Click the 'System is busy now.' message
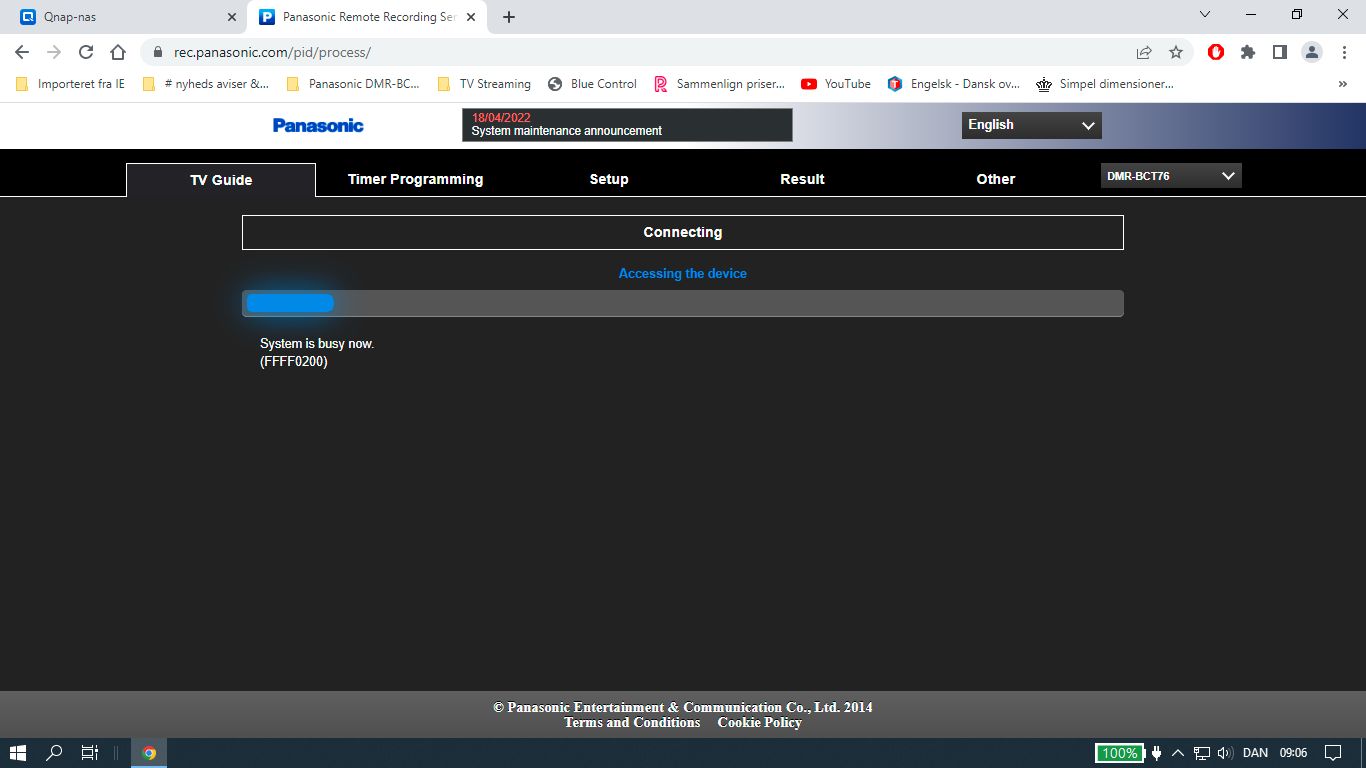The image size is (1366, 768). (317, 343)
